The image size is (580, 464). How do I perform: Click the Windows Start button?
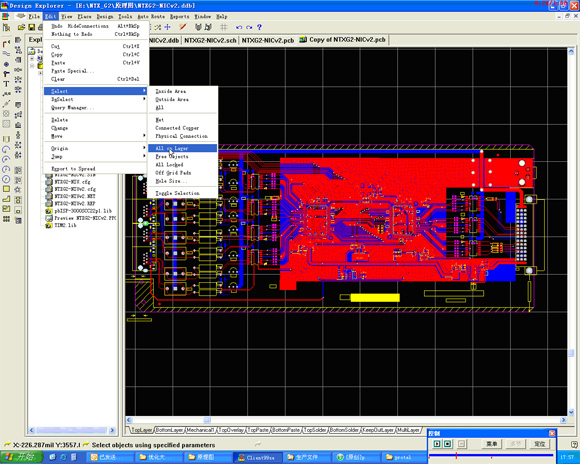20,457
